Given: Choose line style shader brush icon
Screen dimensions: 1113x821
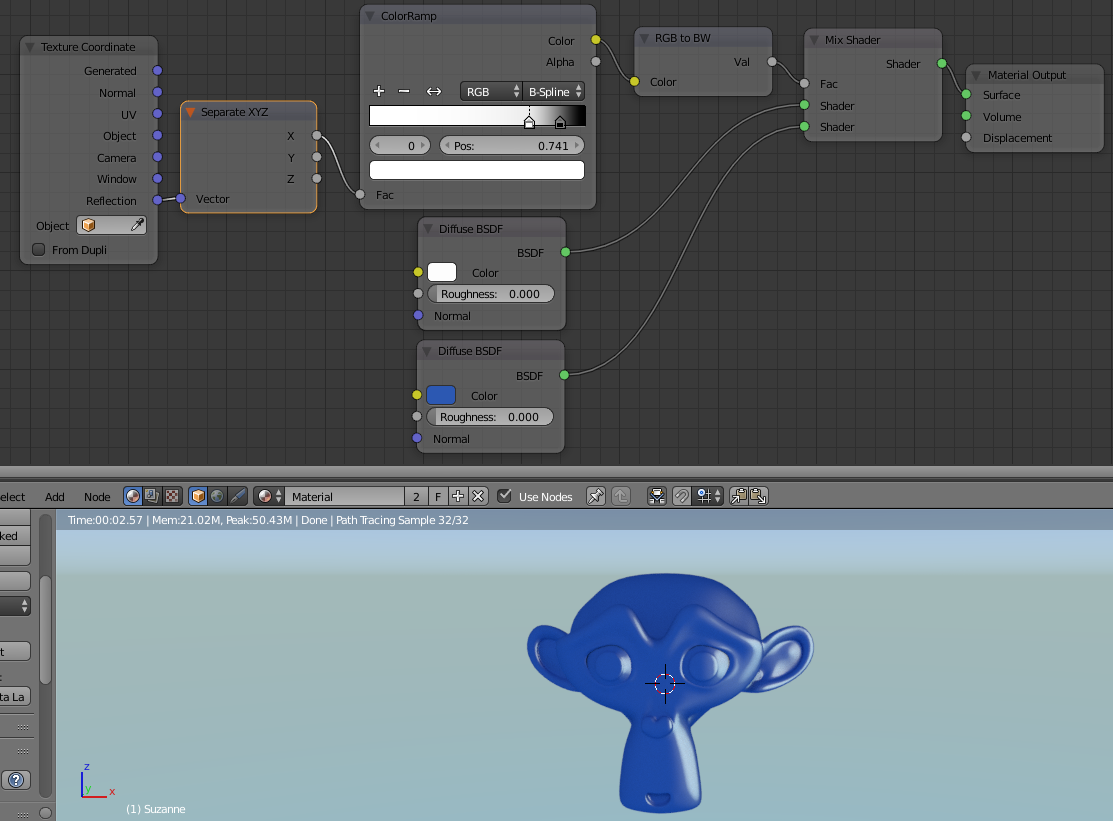Looking at the screenshot, I should pos(238,496).
